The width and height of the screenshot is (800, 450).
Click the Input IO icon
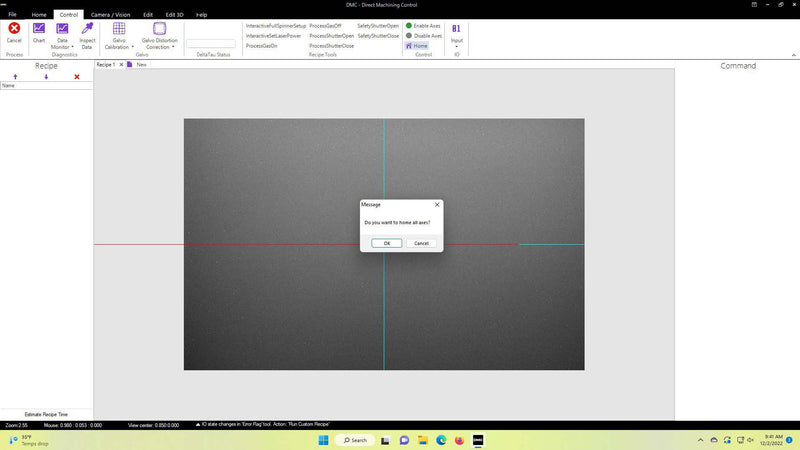coord(456,29)
